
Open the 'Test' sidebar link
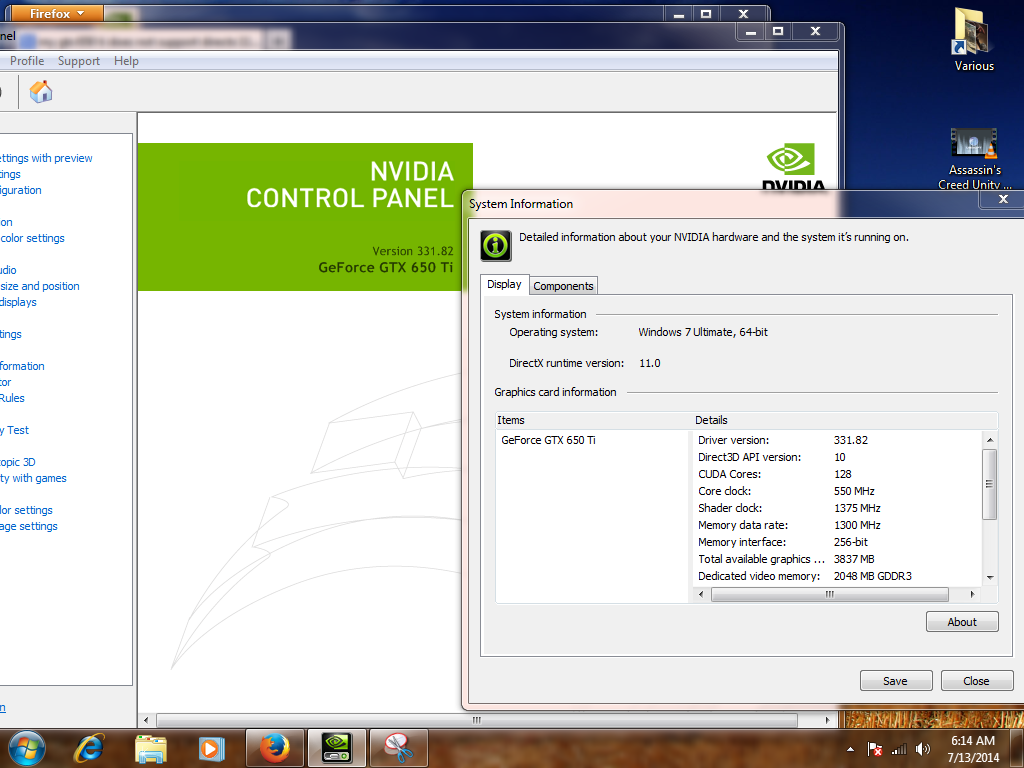[14, 430]
